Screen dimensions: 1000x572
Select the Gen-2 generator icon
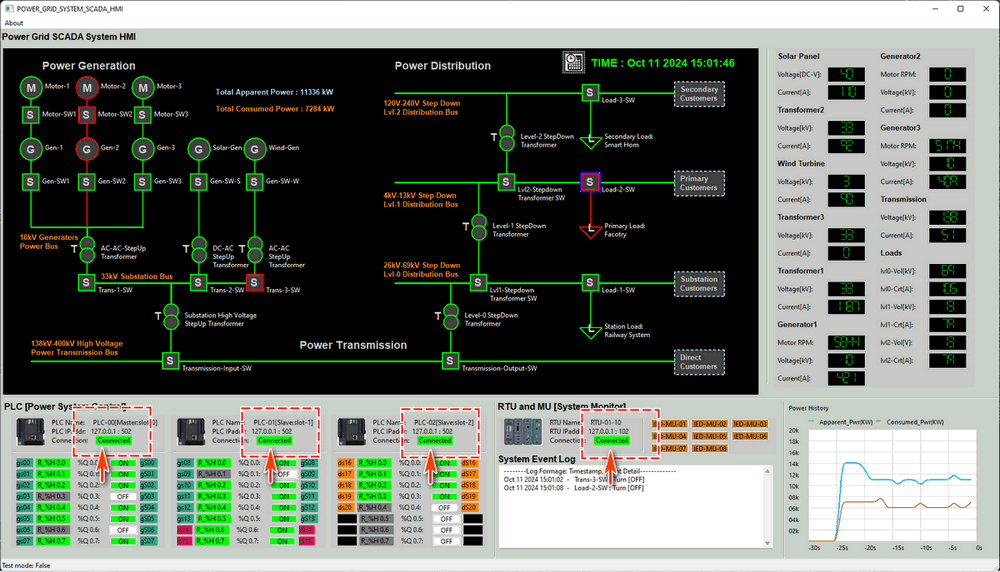[87, 149]
